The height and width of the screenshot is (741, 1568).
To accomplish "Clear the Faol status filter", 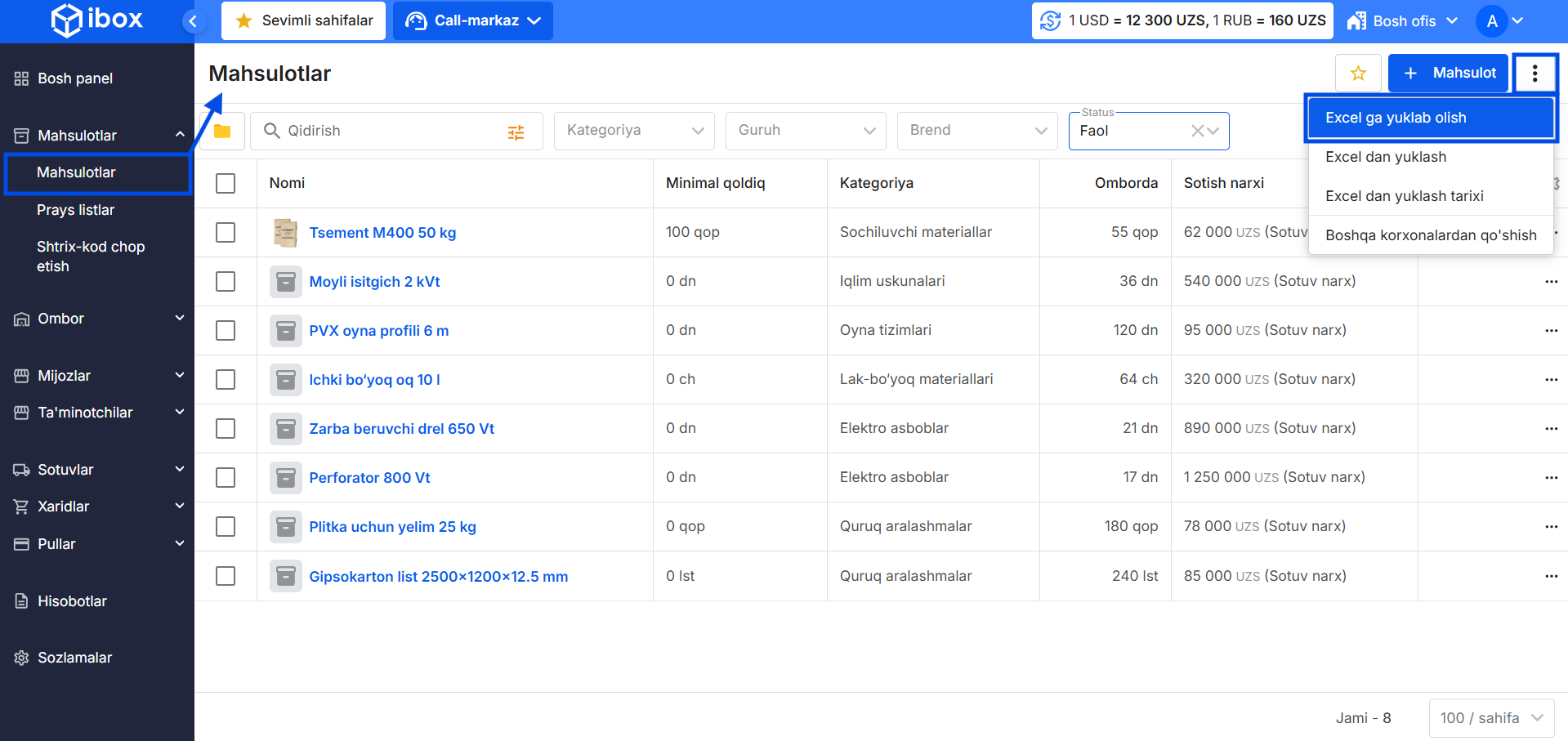I will pos(1197,131).
